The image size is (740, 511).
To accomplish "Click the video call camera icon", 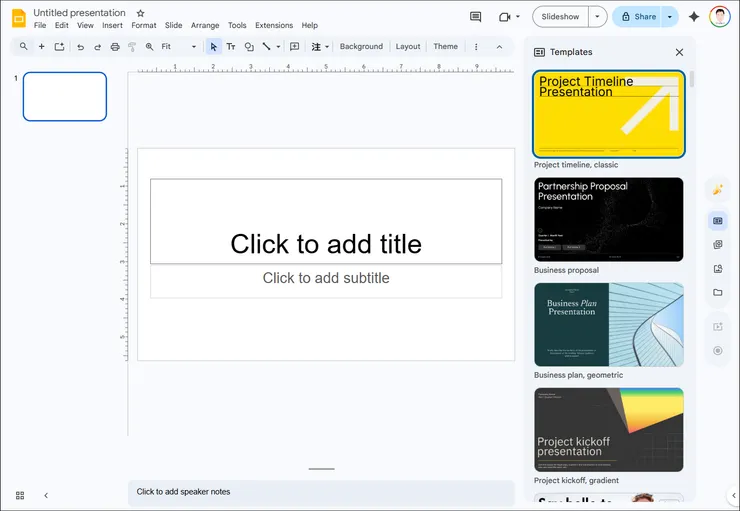I will pyautogui.click(x=505, y=17).
